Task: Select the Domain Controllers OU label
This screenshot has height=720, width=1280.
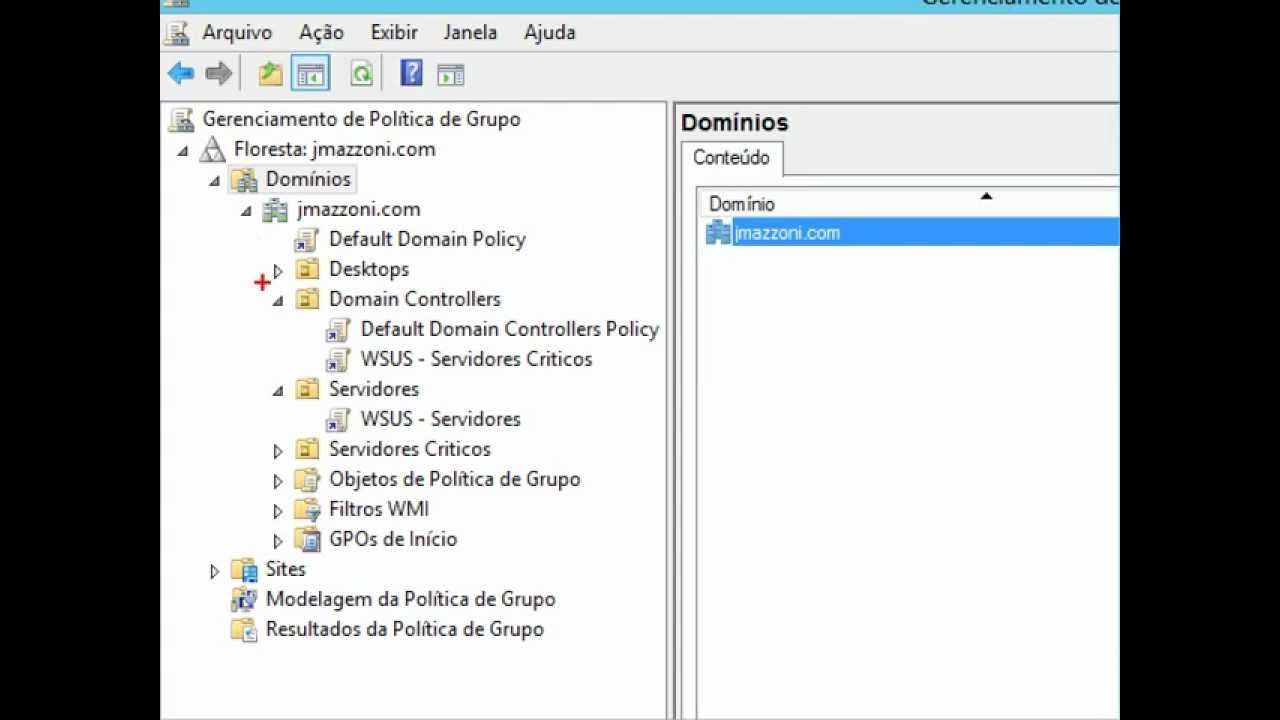Action: click(x=414, y=299)
